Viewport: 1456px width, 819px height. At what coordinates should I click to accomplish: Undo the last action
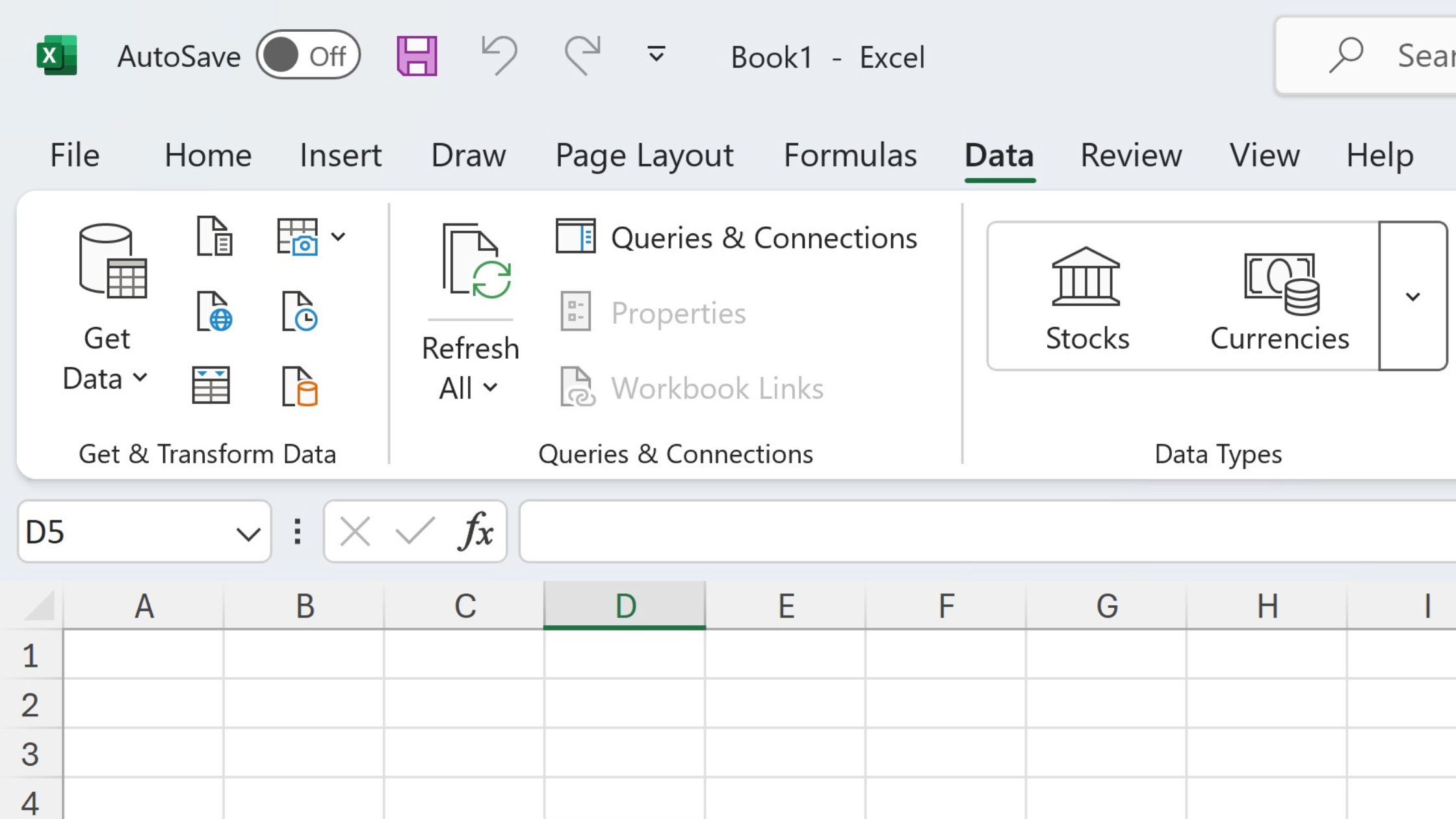pos(499,55)
